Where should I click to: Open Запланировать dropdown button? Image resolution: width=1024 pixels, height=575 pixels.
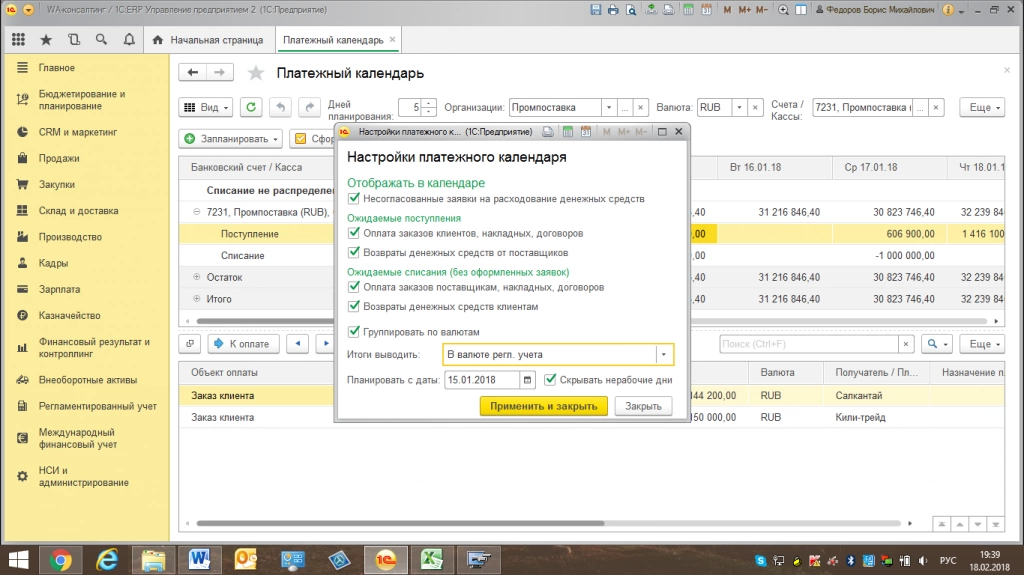(x=231, y=139)
